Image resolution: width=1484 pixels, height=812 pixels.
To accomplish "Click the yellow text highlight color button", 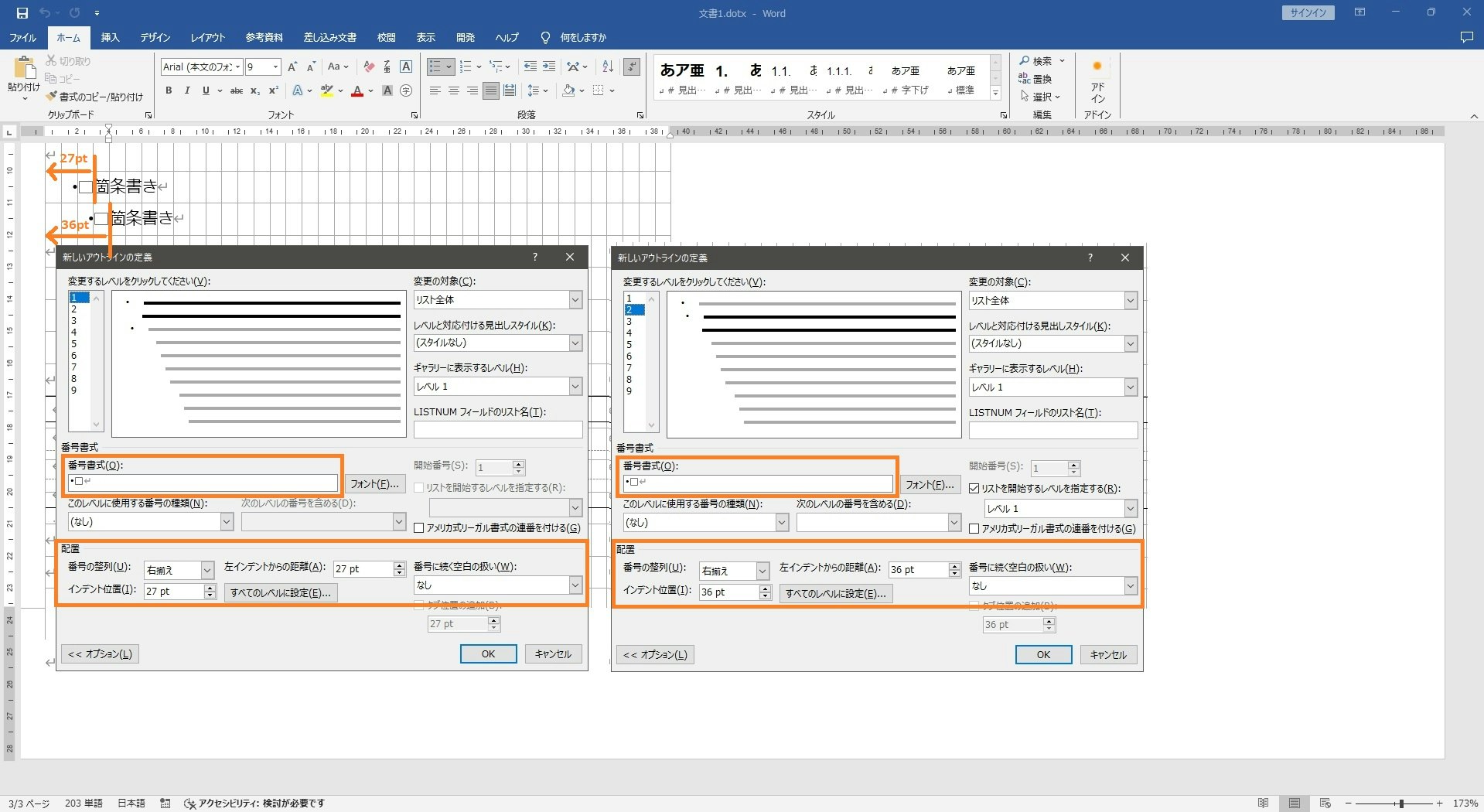I will [x=327, y=90].
